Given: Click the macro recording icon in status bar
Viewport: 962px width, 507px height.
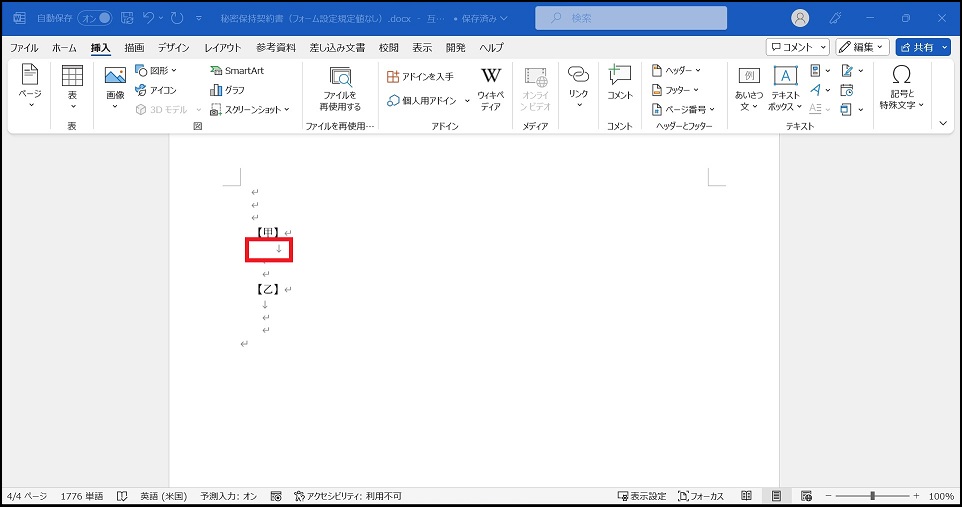Looking at the screenshot, I should click(276, 496).
